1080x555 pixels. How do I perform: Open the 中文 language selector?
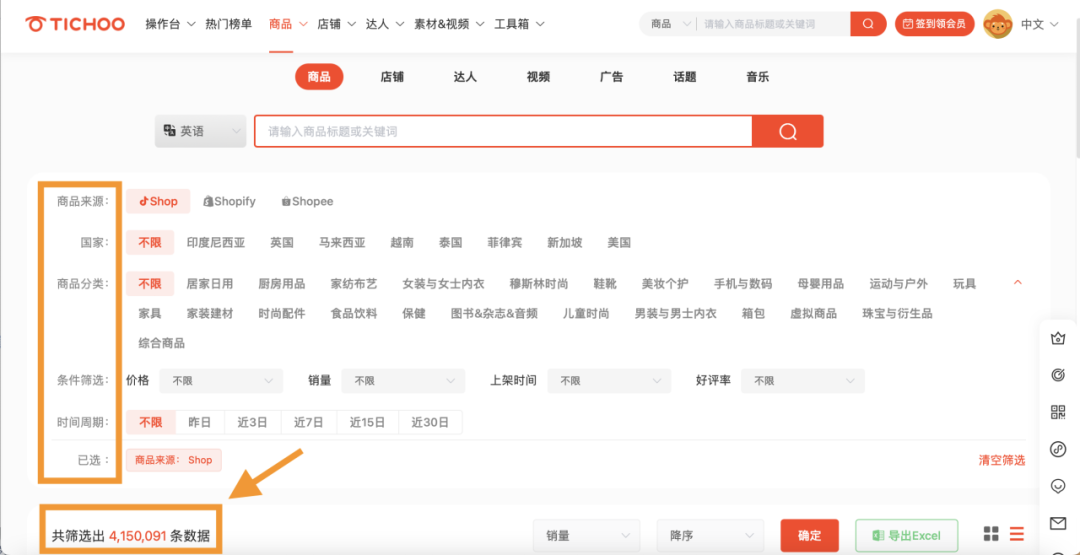point(1039,24)
